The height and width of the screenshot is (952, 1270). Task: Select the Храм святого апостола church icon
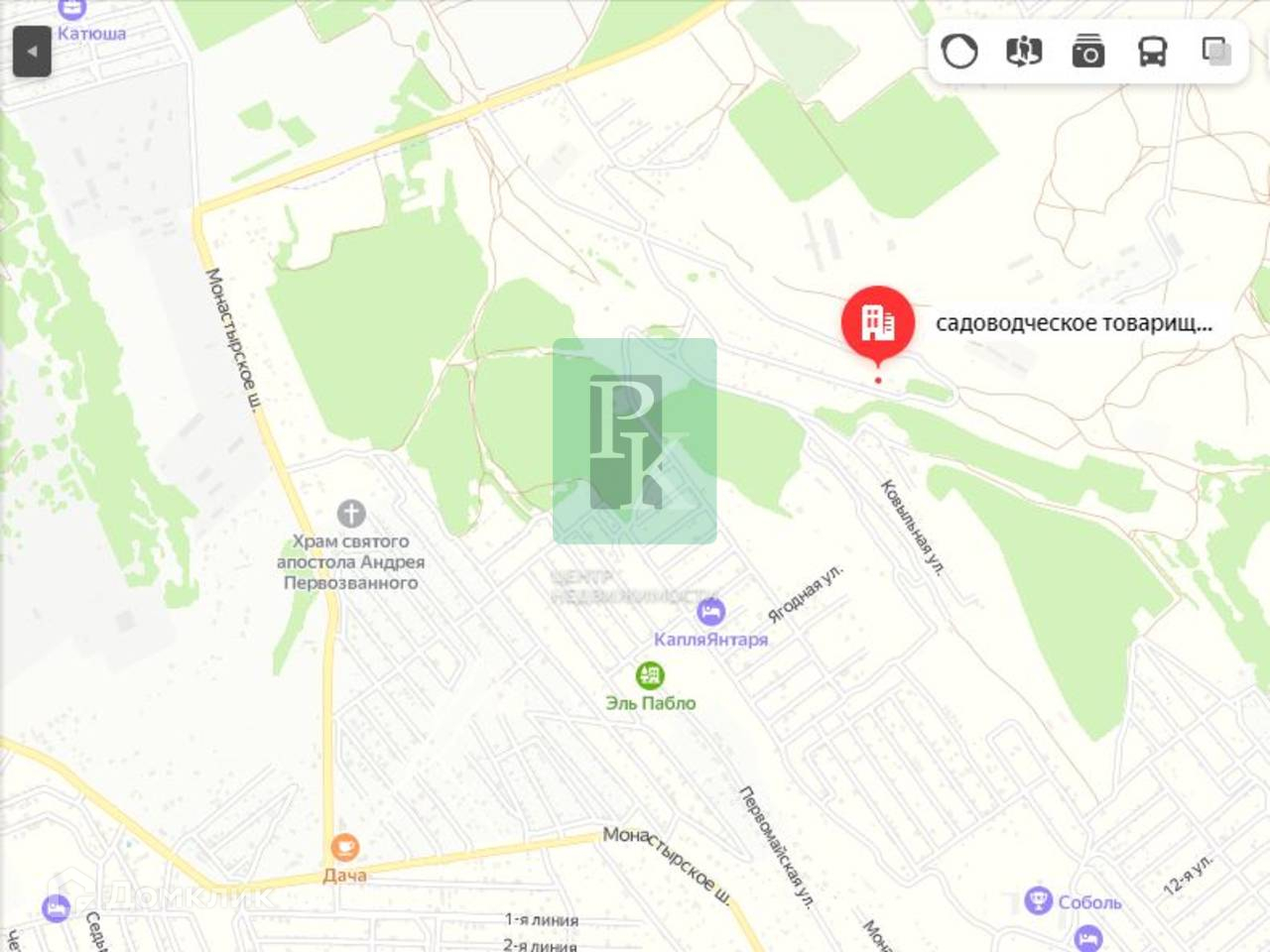pos(351,513)
